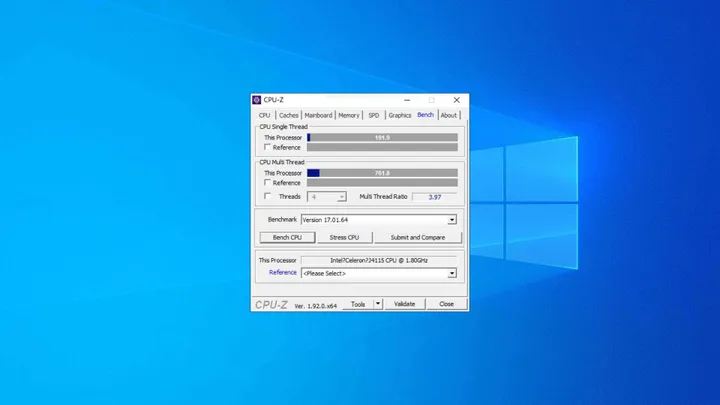Screen dimensions: 720x405
Task: Click the Validate button
Action: pyautogui.click(x=405, y=304)
